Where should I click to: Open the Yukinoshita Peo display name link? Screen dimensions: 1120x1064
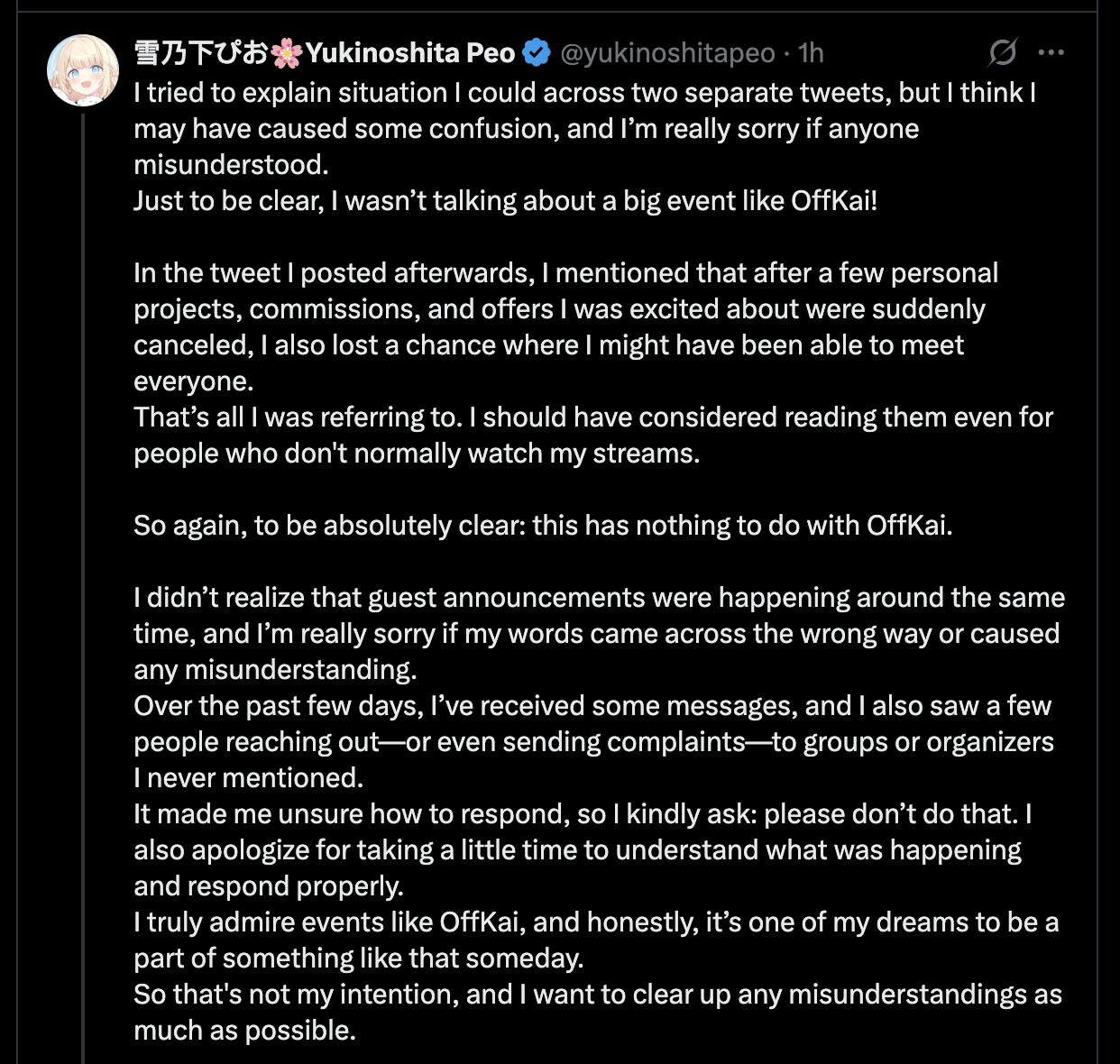tap(325, 53)
